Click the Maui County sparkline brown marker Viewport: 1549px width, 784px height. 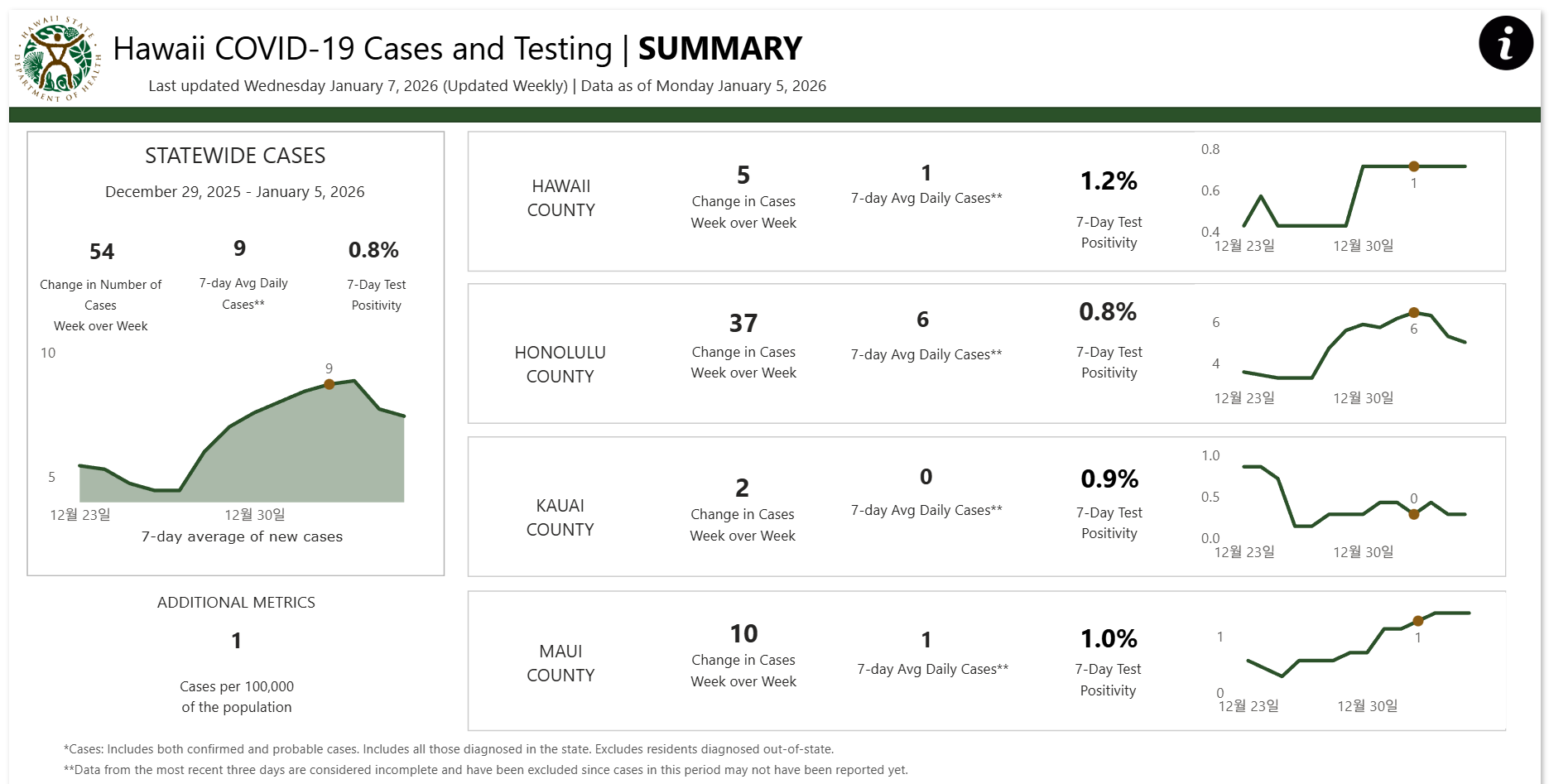click(x=1418, y=621)
